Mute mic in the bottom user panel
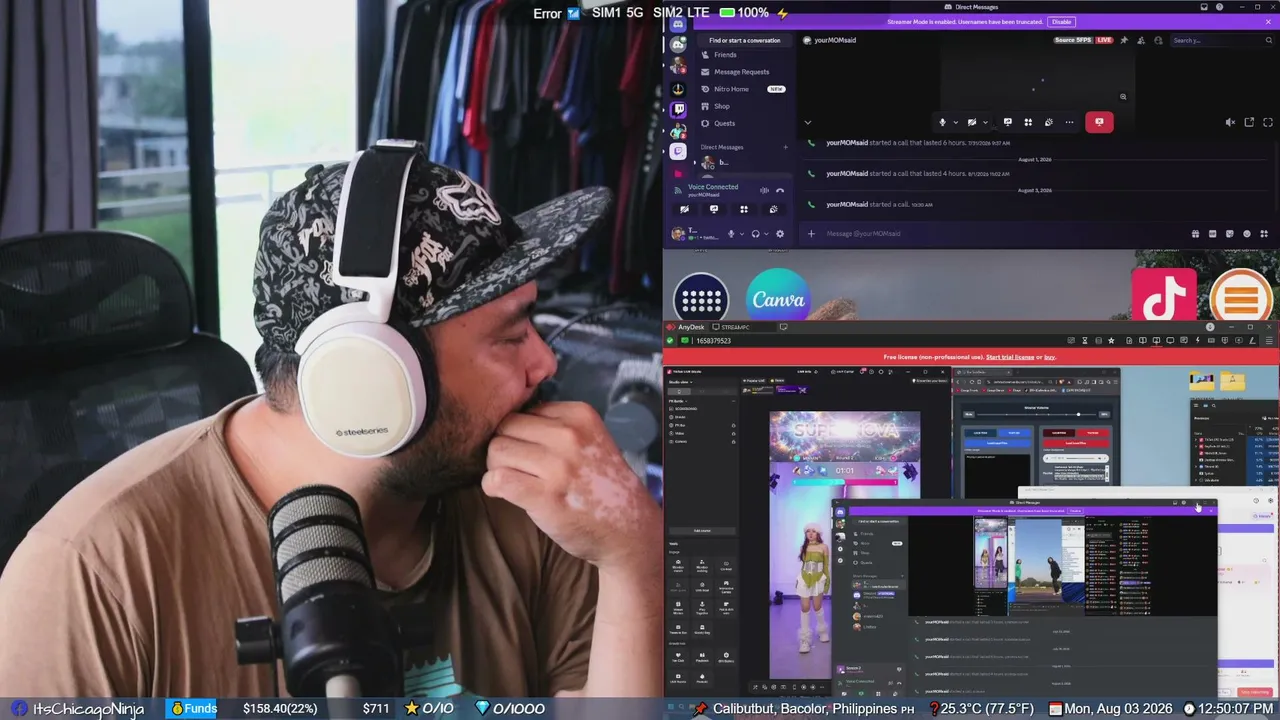The height and width of the screenshot is (720, 1280). (x=731, y=234)
